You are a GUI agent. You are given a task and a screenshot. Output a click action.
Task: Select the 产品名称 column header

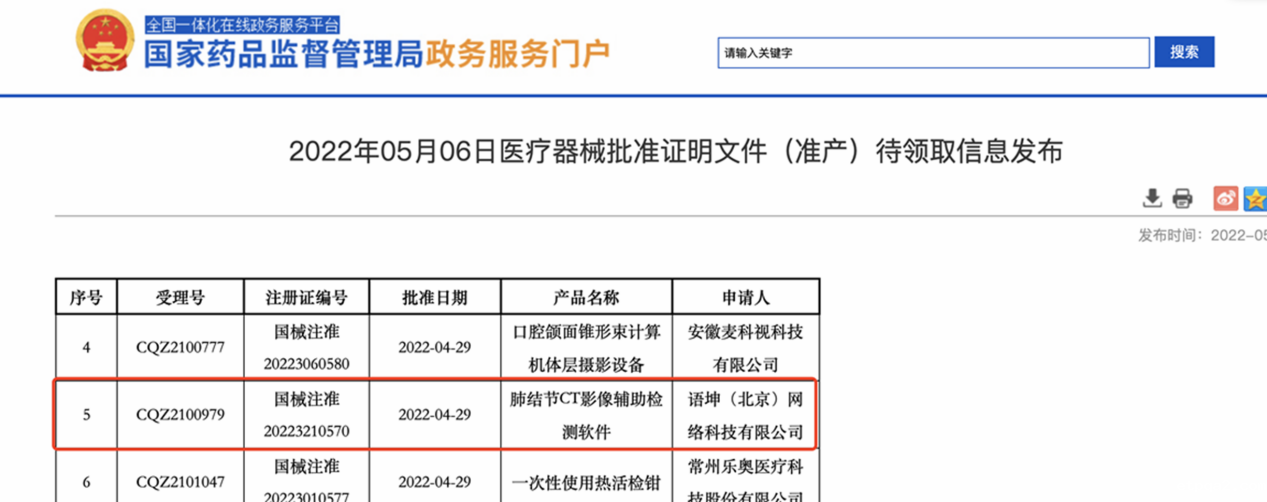586,297
